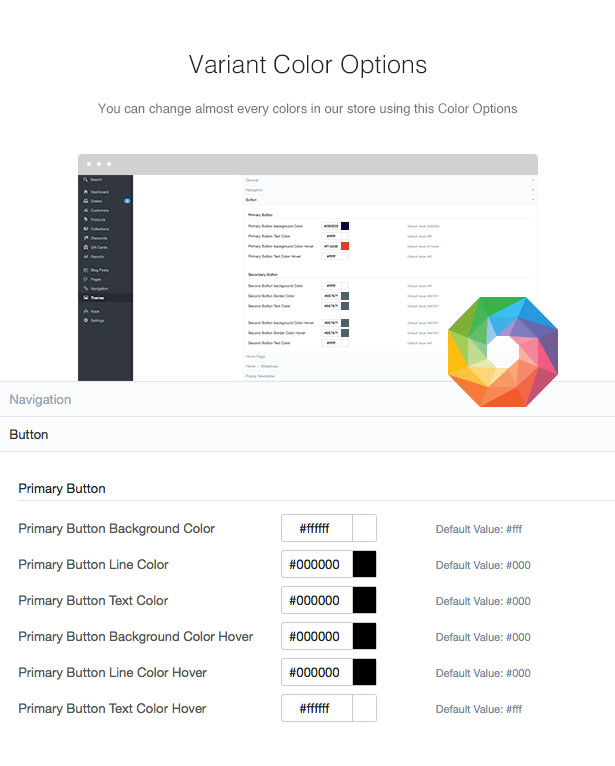Open the Apps item in the sidebar
The image size is (615, 766).
coord(92,311)
